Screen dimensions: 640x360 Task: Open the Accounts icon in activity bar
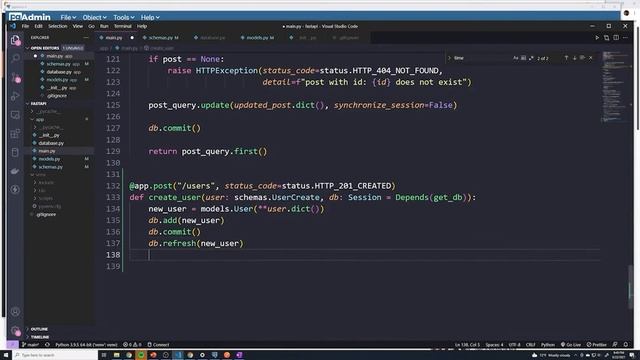[15, 312]
